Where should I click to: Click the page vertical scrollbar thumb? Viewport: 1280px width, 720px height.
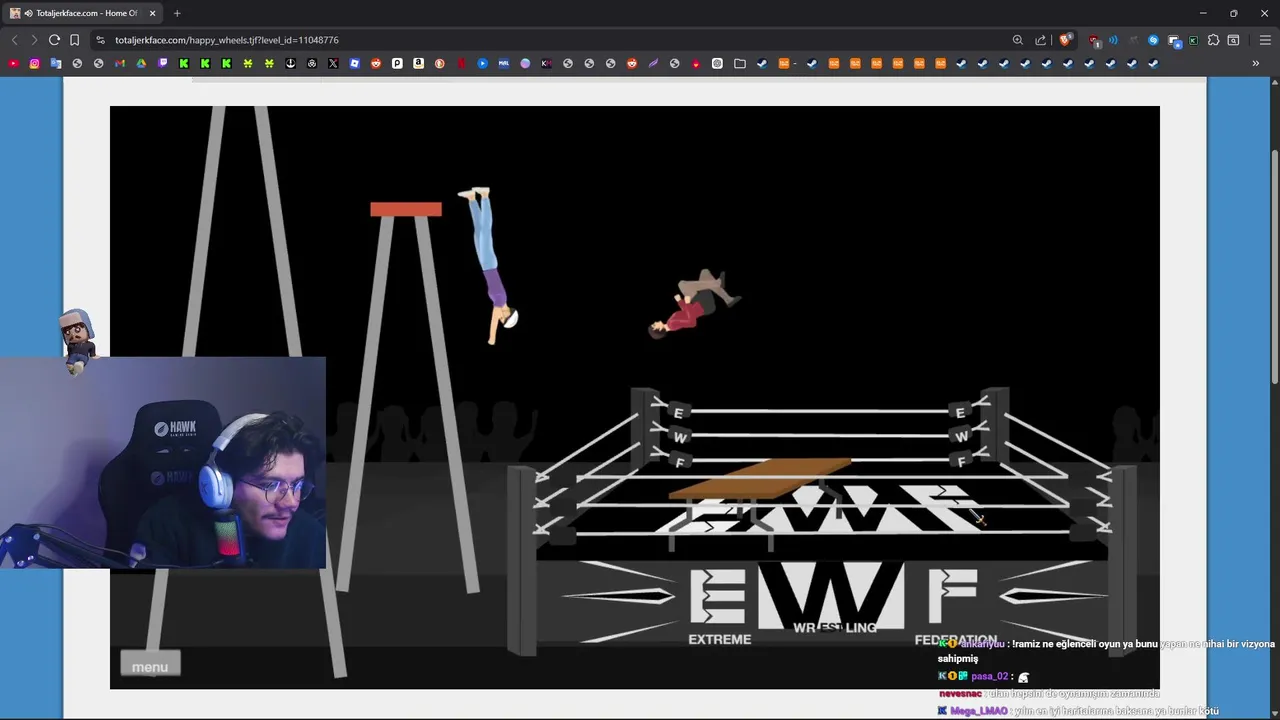pyautogui.click(x=1274, y=266)
